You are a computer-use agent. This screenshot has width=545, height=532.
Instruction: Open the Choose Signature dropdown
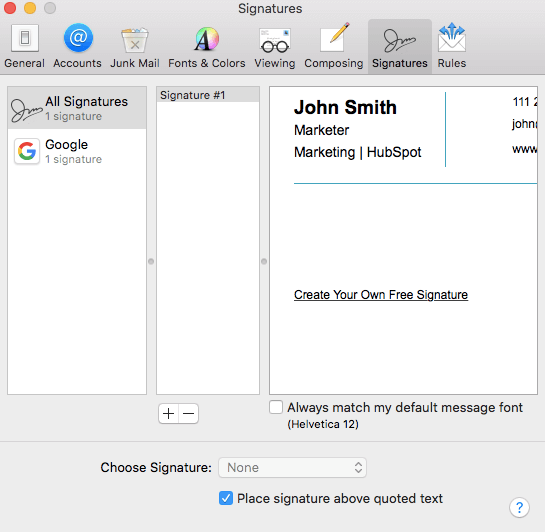click(x=292, y=468)
